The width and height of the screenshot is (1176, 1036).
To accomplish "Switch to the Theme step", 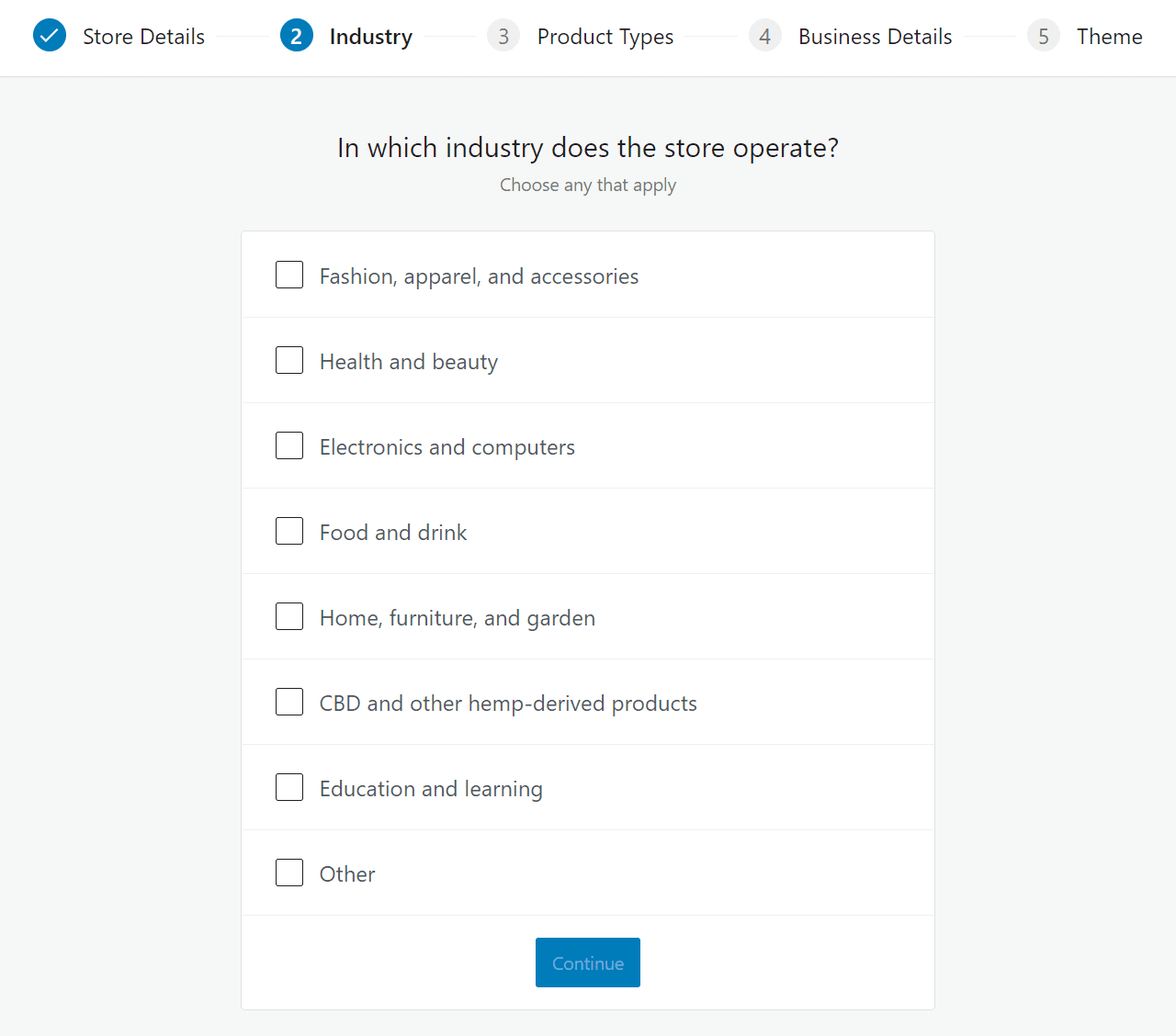I will [x=1110, y=36].
